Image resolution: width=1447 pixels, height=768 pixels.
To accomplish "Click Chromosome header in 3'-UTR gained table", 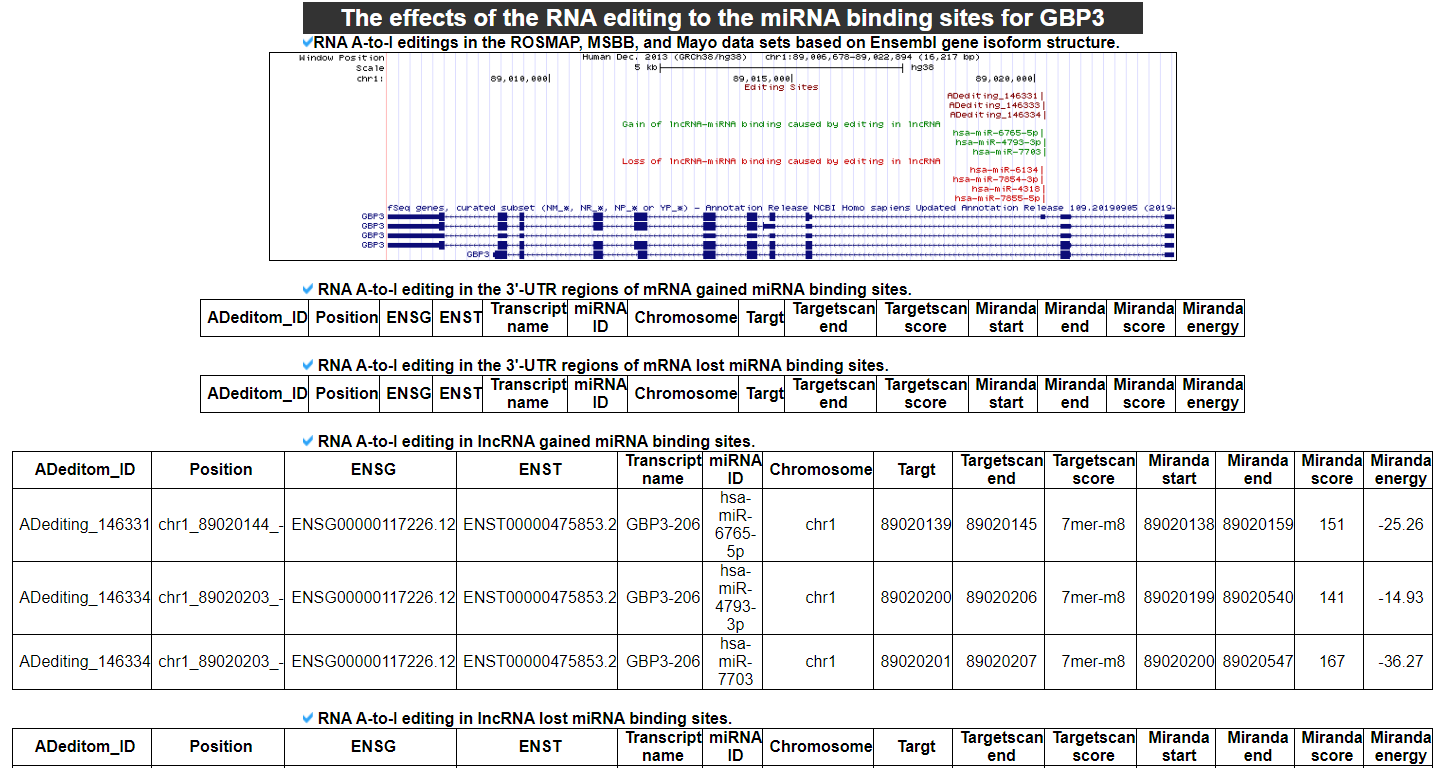I will (685, 317).
